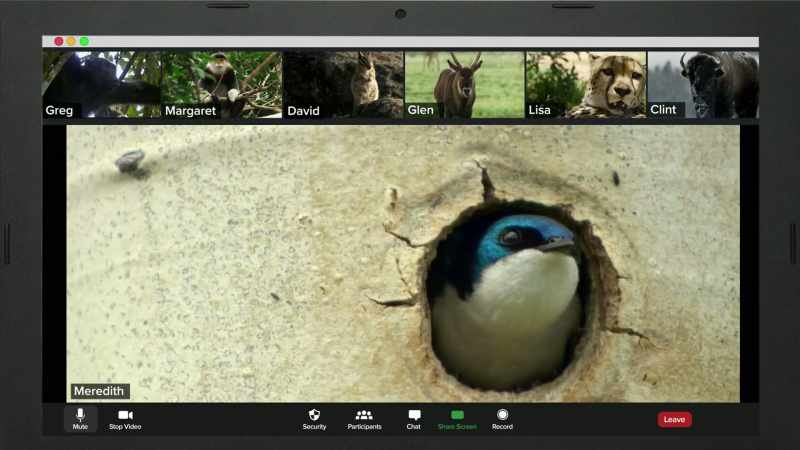
Task: Start recording with the Record icon
Action: pos(503,419)
